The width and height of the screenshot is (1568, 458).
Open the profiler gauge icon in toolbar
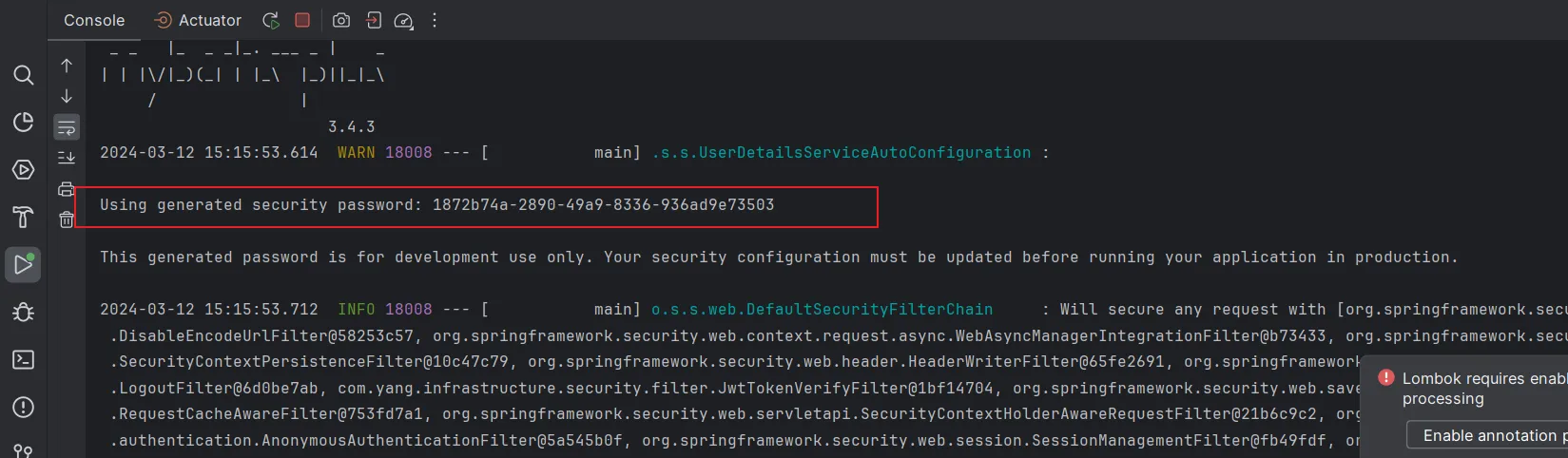[x=403, y=21]
